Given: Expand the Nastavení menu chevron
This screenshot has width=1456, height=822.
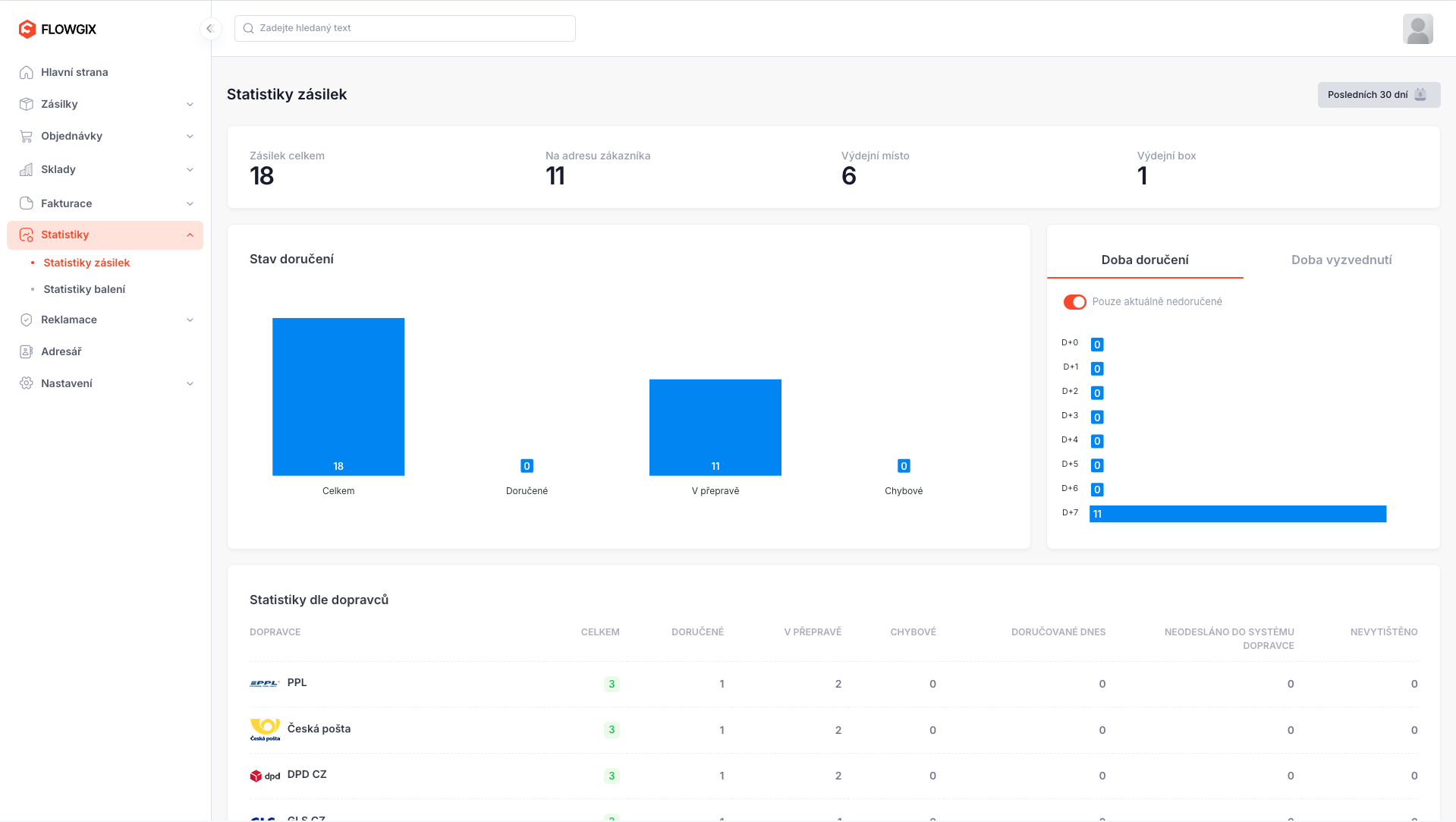Looking at the screenshot, I should coord(190,383).
